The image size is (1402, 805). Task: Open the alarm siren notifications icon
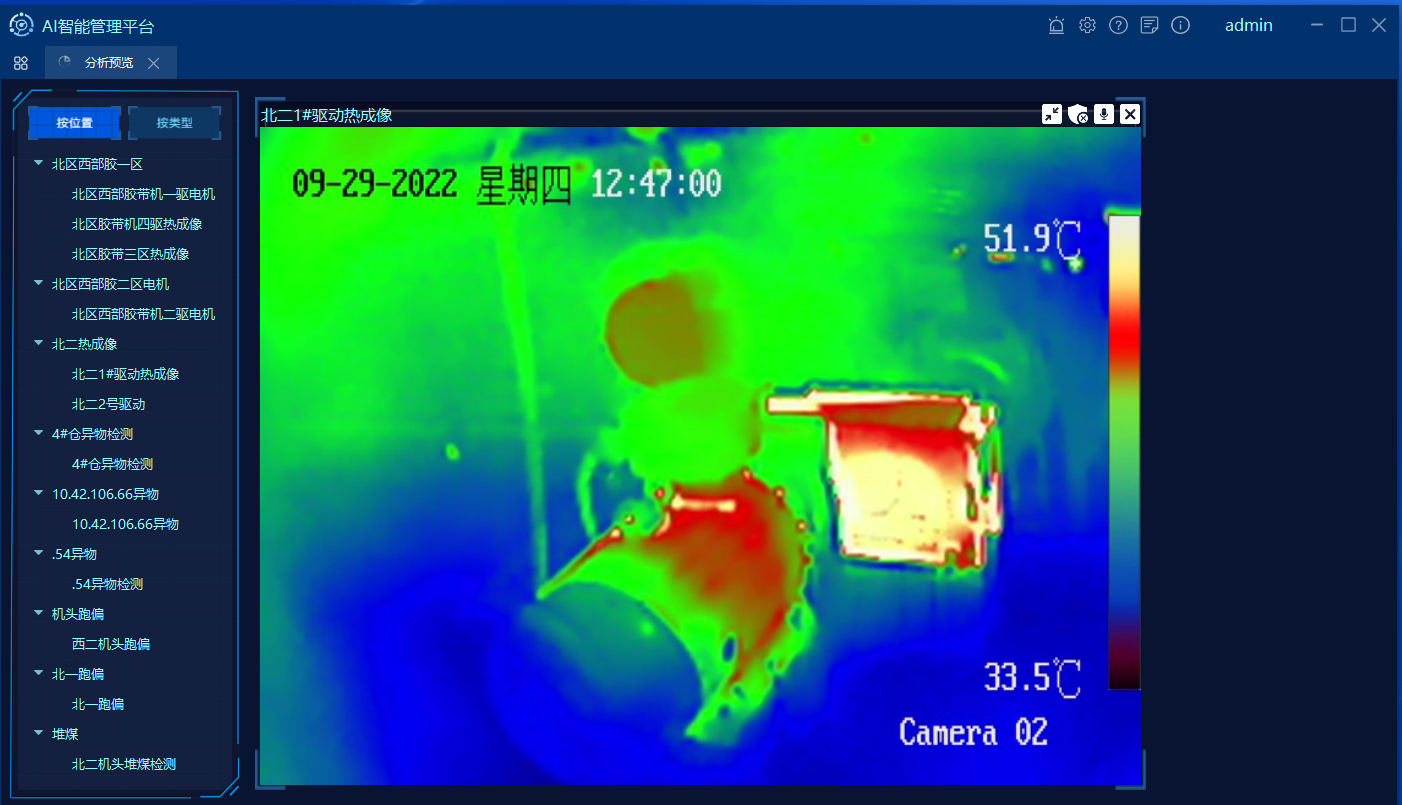pos(1056,26)
